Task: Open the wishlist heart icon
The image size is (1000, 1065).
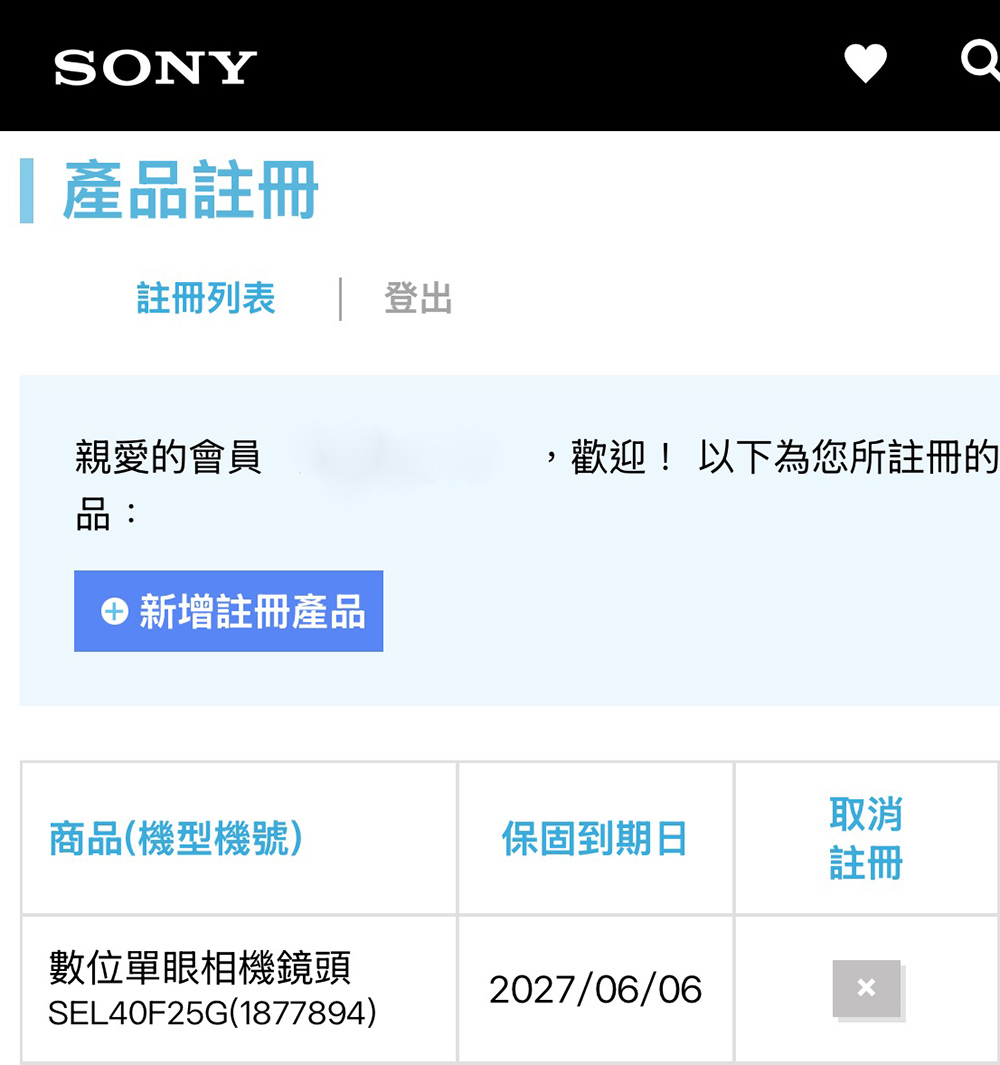Action: (865, 65)
